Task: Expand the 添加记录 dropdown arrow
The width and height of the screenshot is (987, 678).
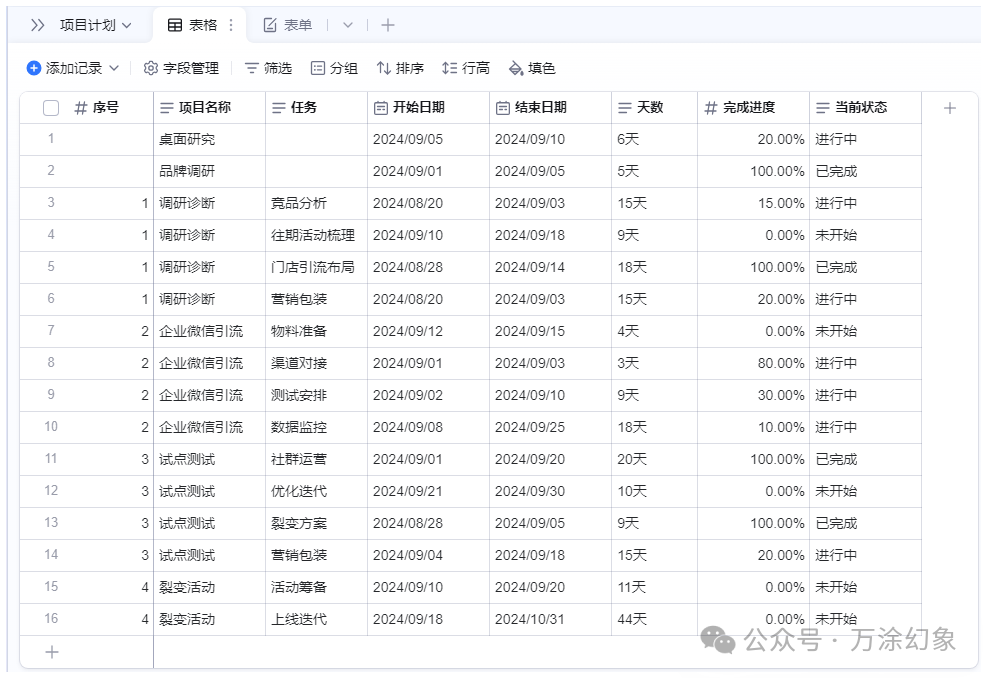Action: point(113,67)
